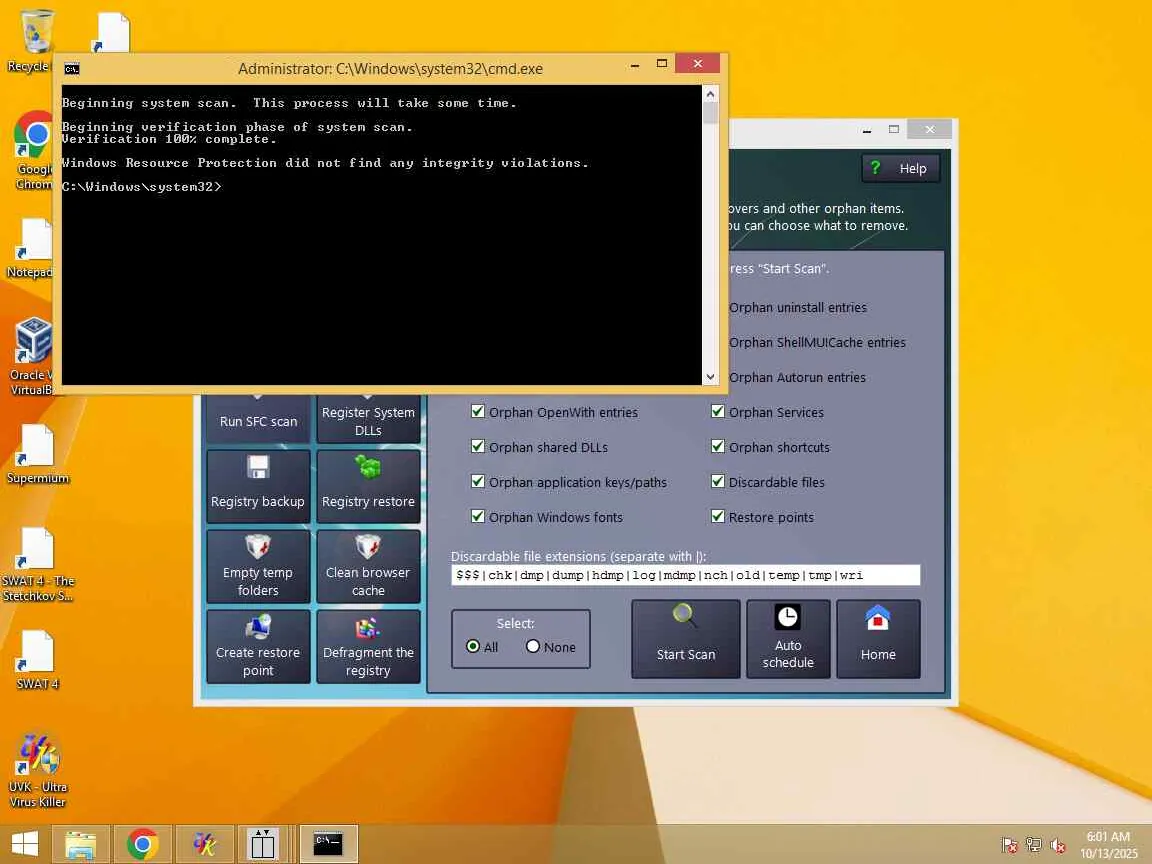Select UVK - Ultra Virus Killer desktop icon
Image resolution: width=1152 pixels, height=864 pixels.
[x=37, y=770]
